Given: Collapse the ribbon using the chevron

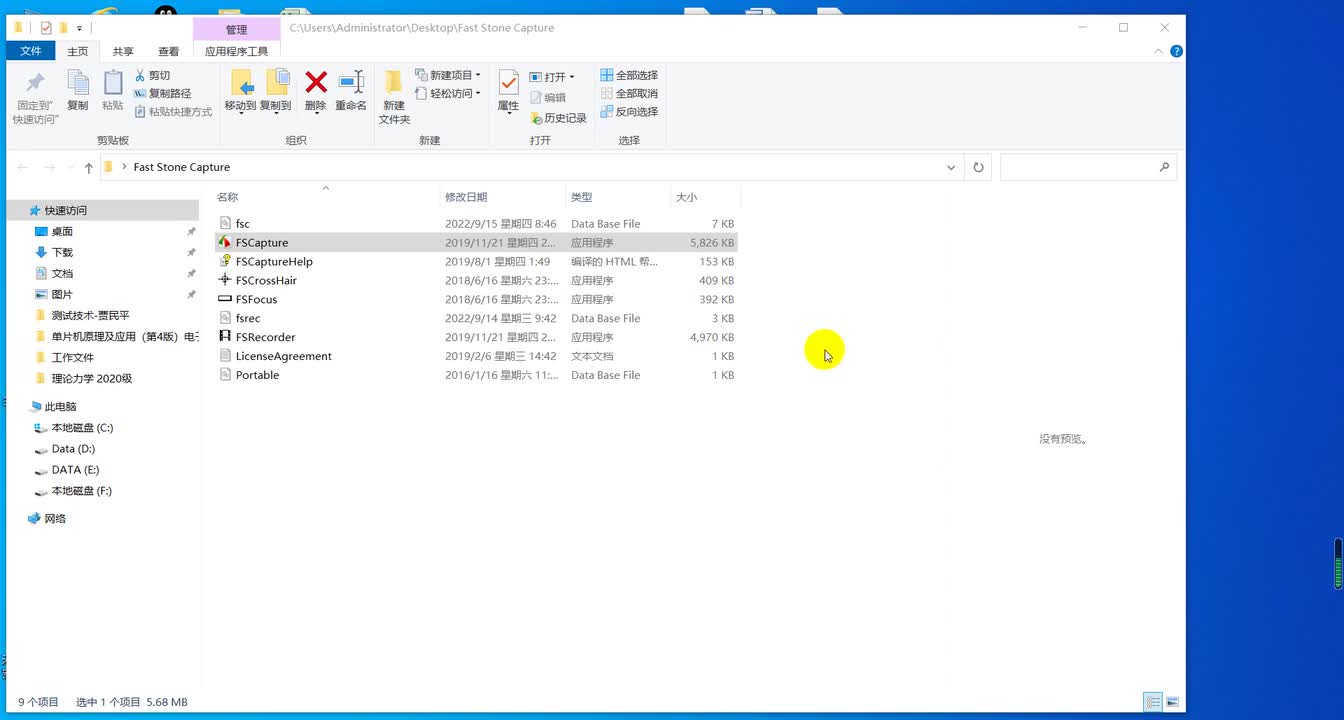Looking at the screenshot, I should point(1159,51).
